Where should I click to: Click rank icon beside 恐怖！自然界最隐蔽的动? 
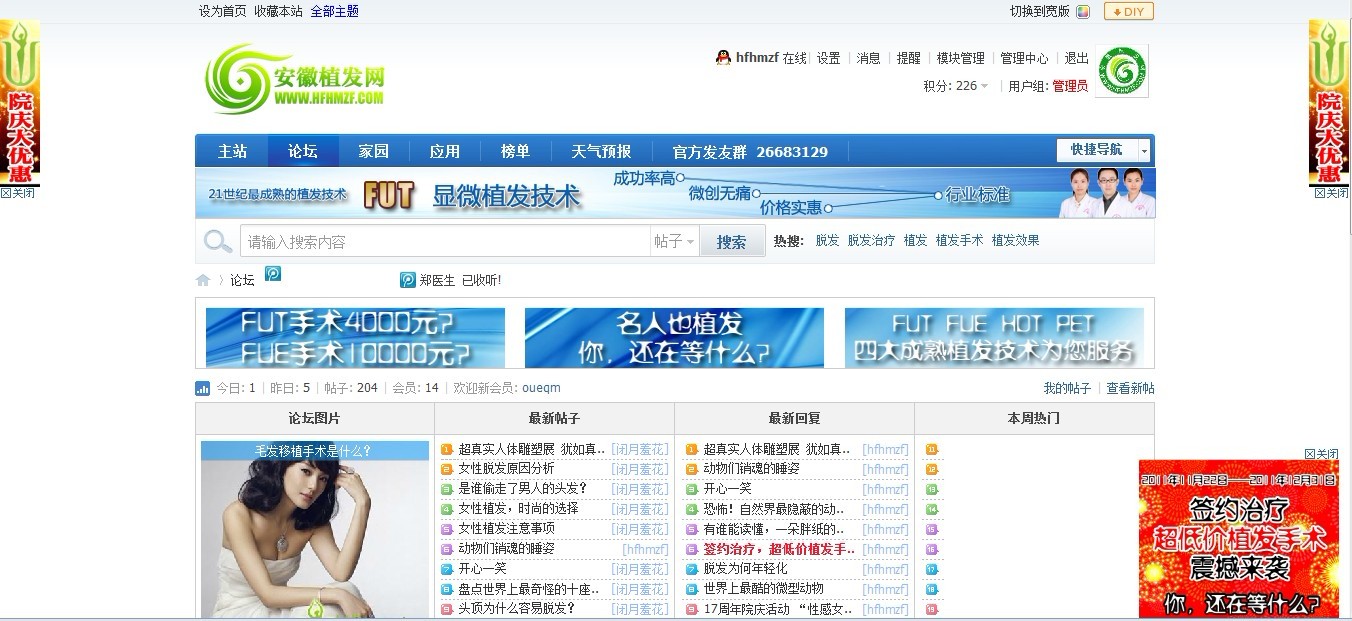pyautogui.click(x=691, y=509)
